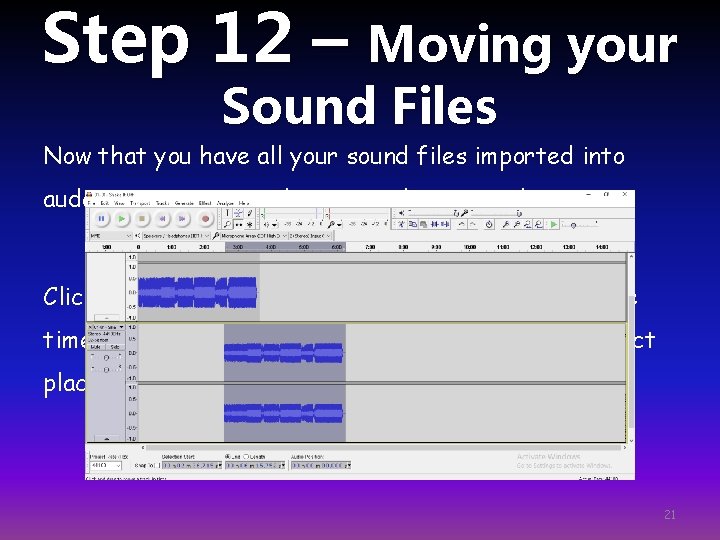The width and height of the screenshot is (720, 540).
Task: Click the horizontal scrollbar below the tracks
Action: pos(383,447)
